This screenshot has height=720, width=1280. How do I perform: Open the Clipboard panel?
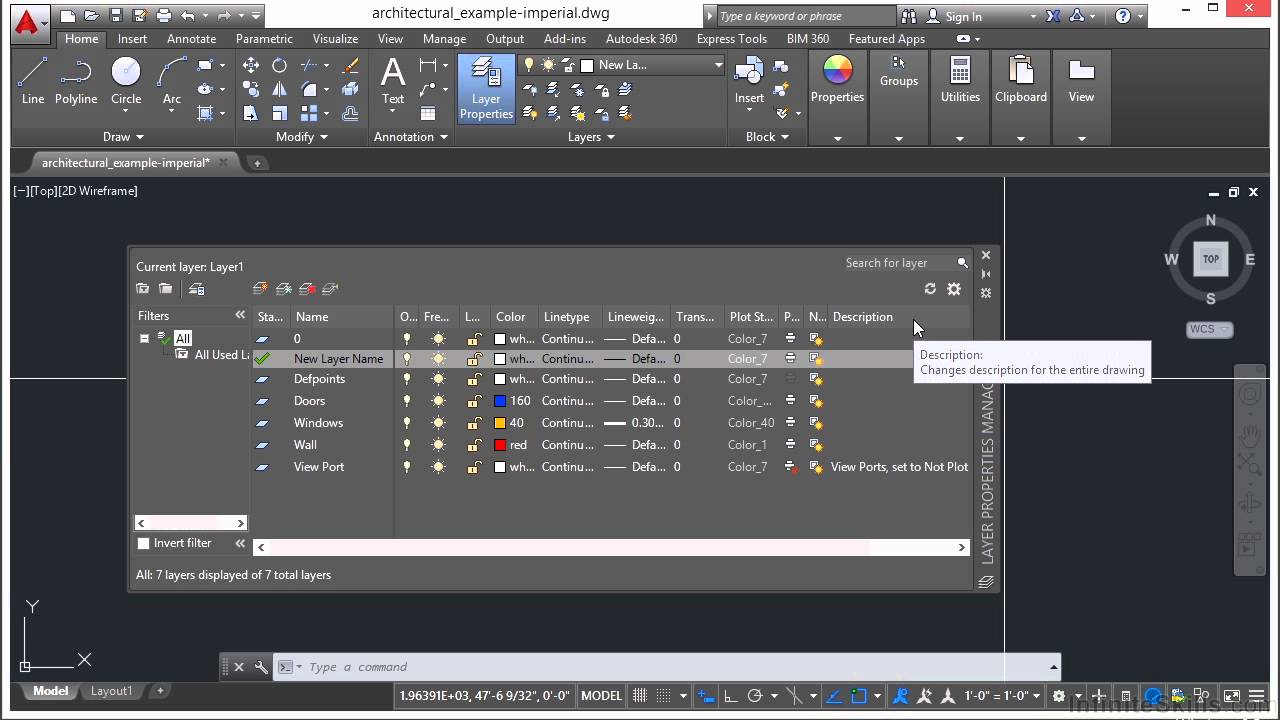[x=1021, y=80]
